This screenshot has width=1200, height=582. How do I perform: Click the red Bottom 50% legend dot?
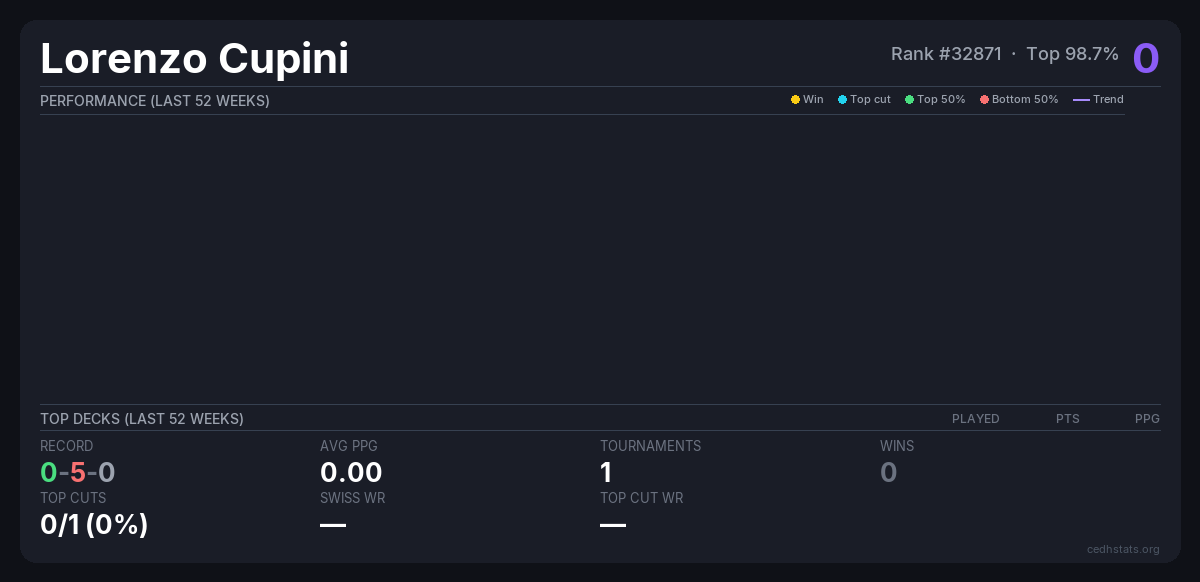(984, 100)
